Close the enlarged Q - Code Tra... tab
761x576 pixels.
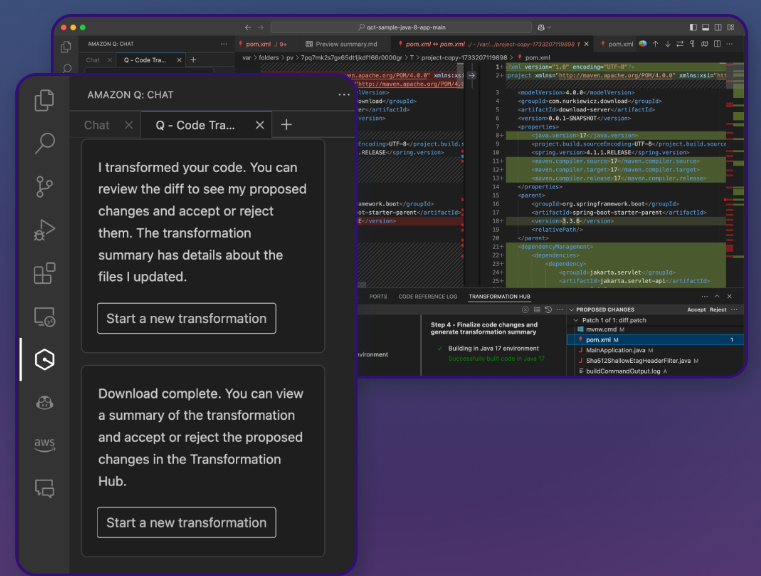click(260, 125)
